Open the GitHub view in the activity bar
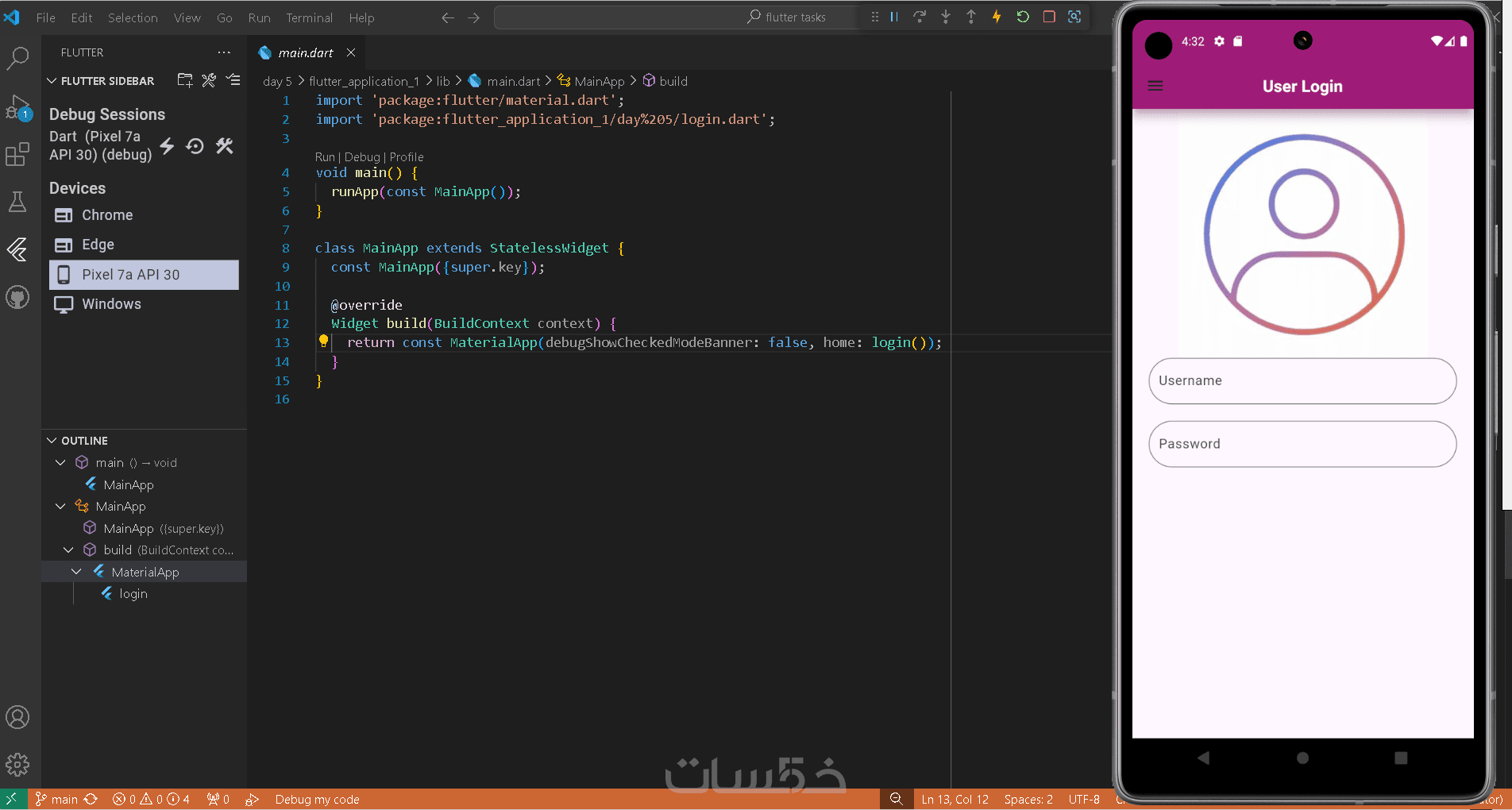Screen dimensions: 1512x810 point(17,297)
